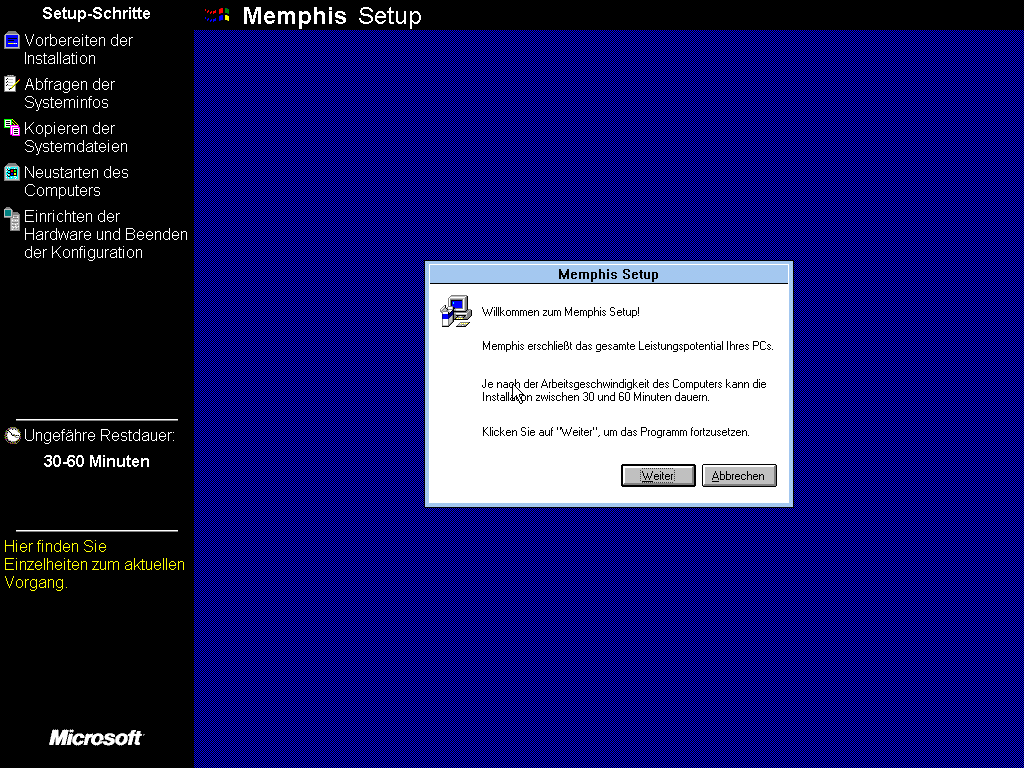Click the "Memphis Setup" header title text
The width and height of the screenshot is (1024, 768).
332,16
